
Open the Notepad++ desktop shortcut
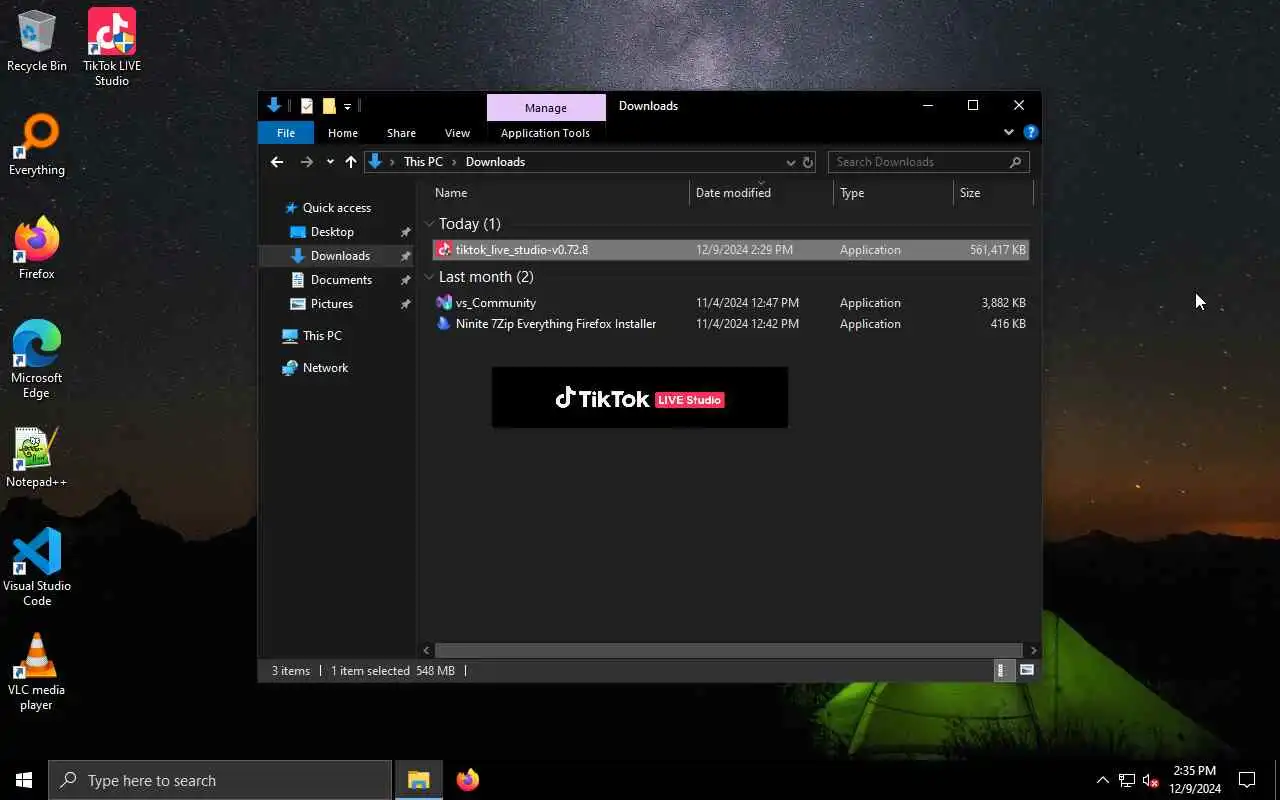tap(37, 458)
